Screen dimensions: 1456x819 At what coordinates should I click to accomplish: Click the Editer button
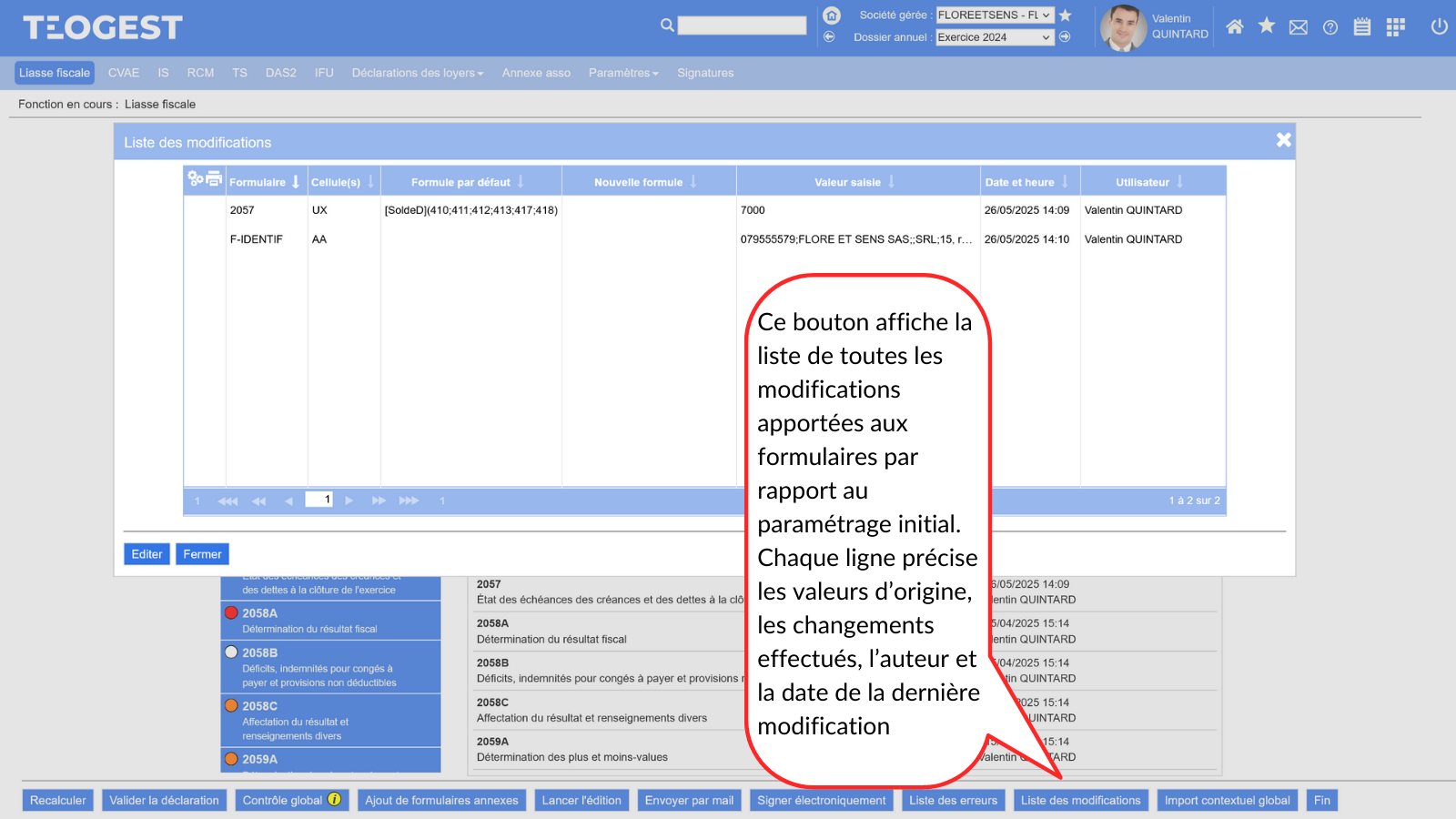(x=147, y=554)
